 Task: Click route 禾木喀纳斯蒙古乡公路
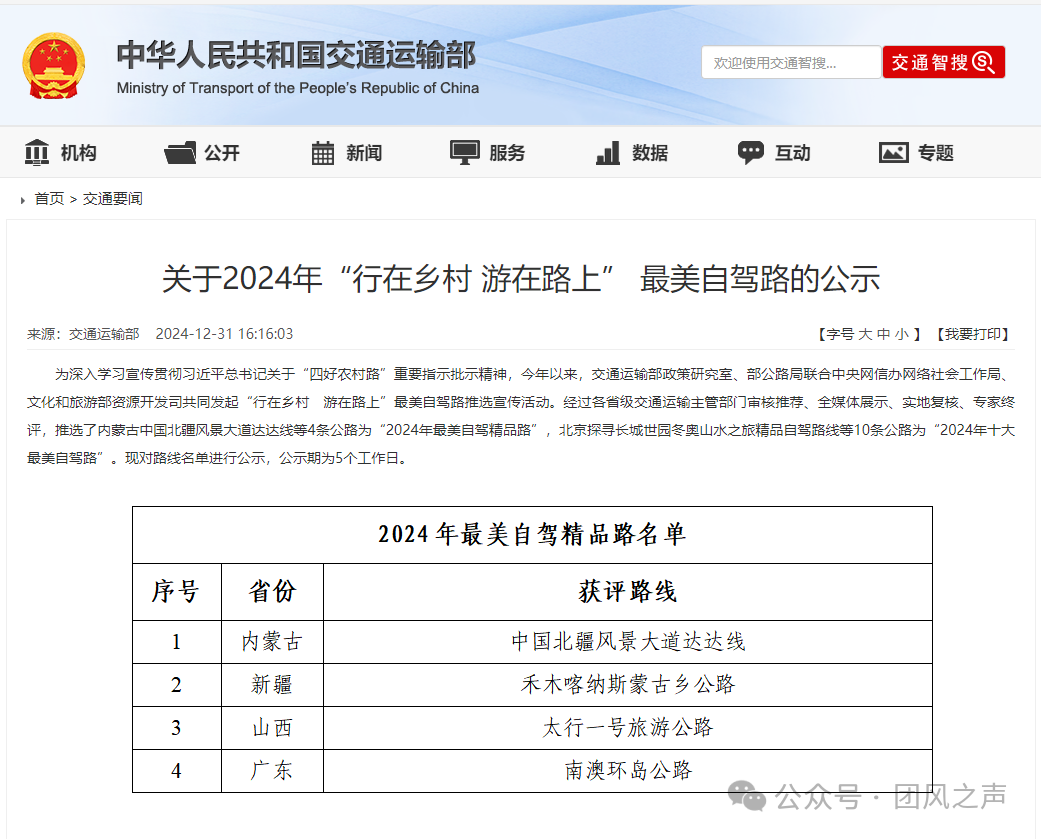(628, 684)
